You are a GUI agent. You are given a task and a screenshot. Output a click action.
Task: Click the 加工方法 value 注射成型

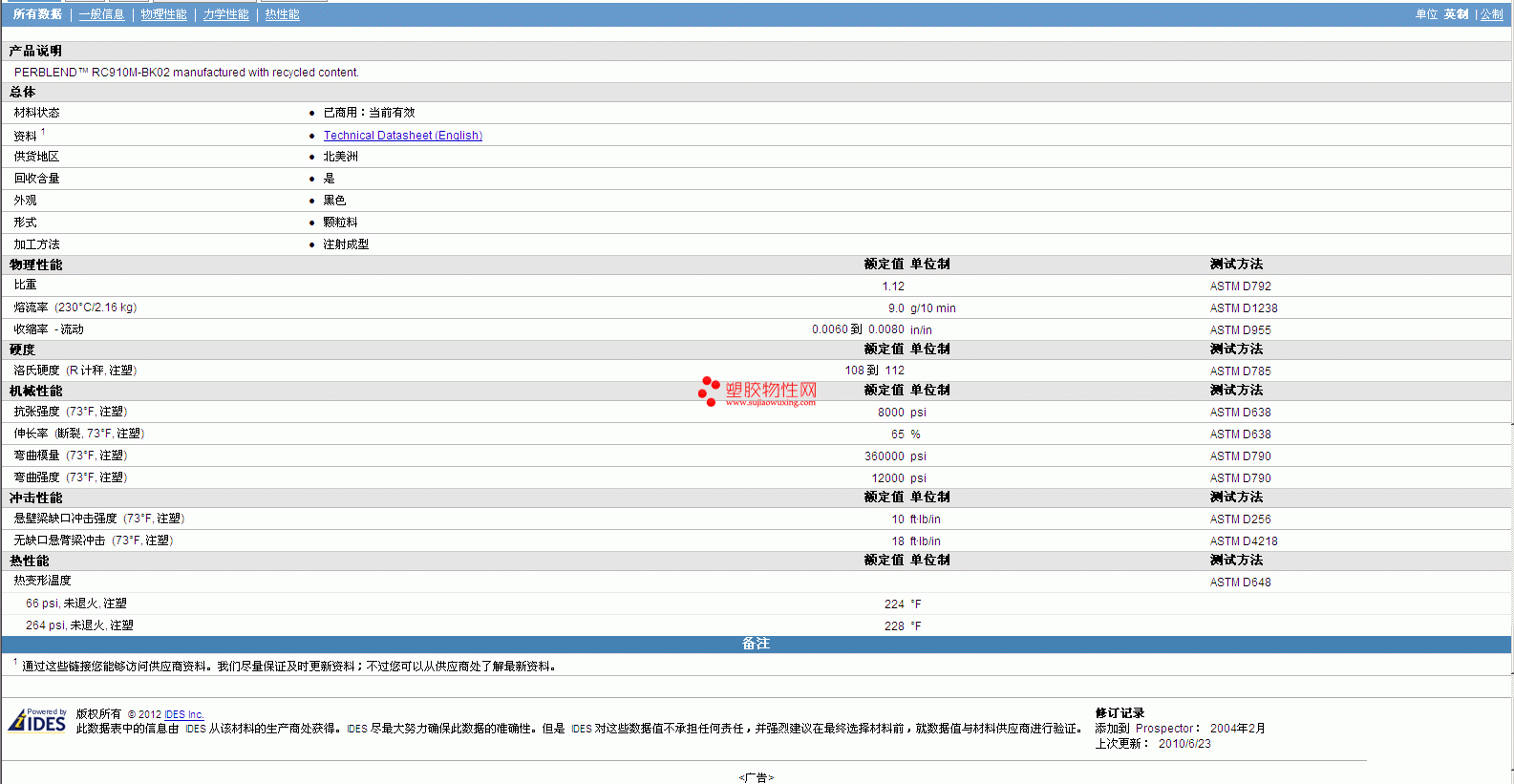click(x=346, y=244)
